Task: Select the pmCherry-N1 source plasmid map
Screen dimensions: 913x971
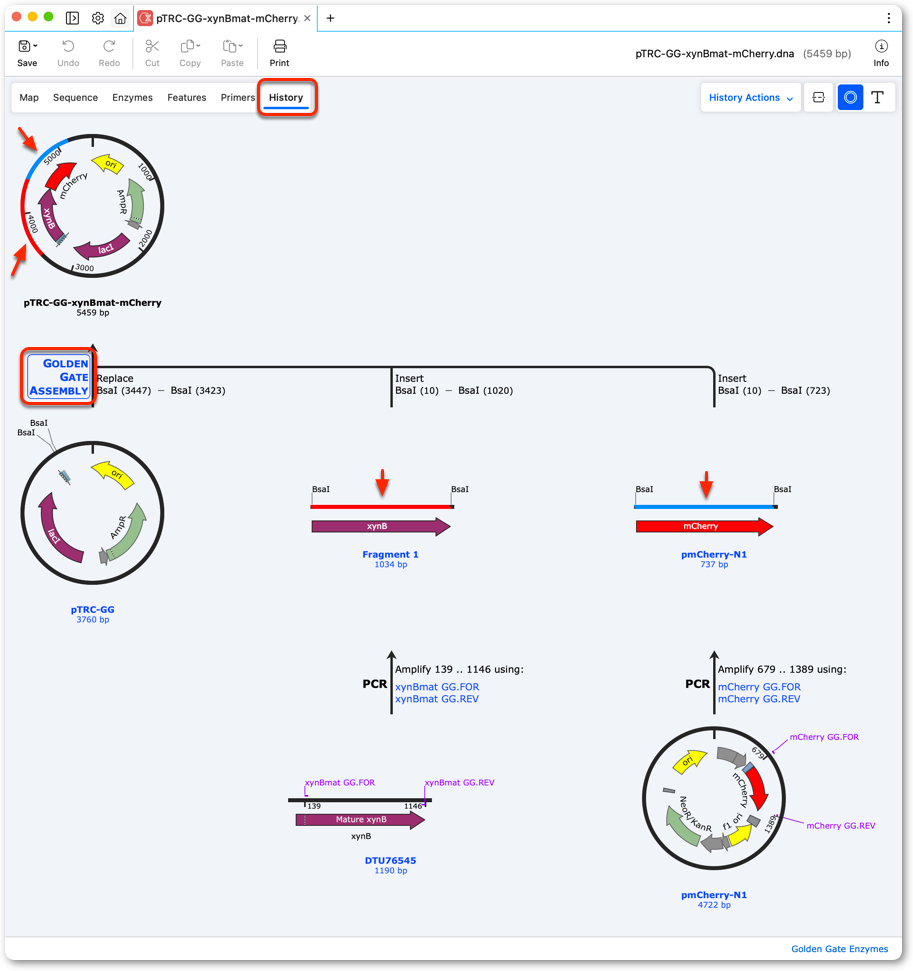Action: pos(714,798)
